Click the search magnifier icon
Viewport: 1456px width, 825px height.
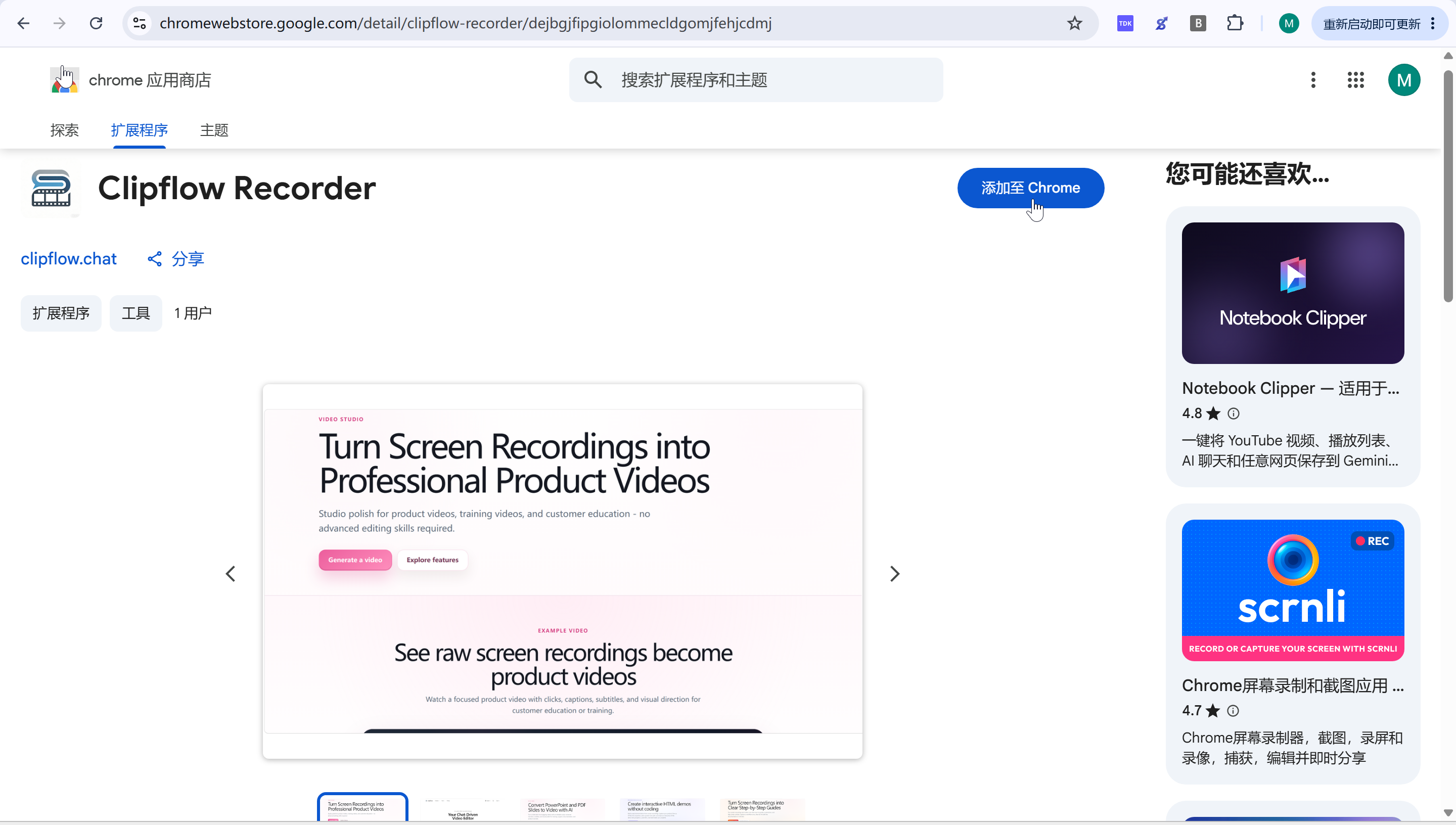[x=593, y=80]
